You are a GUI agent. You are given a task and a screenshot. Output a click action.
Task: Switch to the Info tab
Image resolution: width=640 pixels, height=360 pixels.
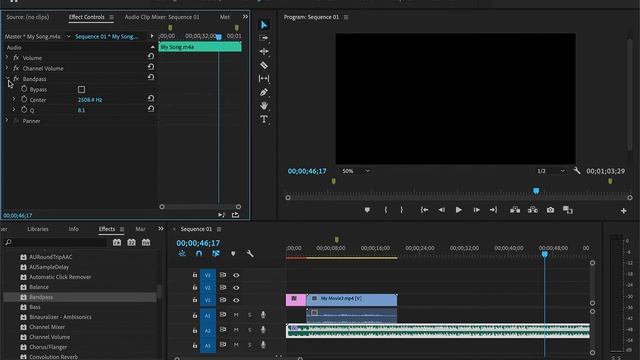point(73,229)
